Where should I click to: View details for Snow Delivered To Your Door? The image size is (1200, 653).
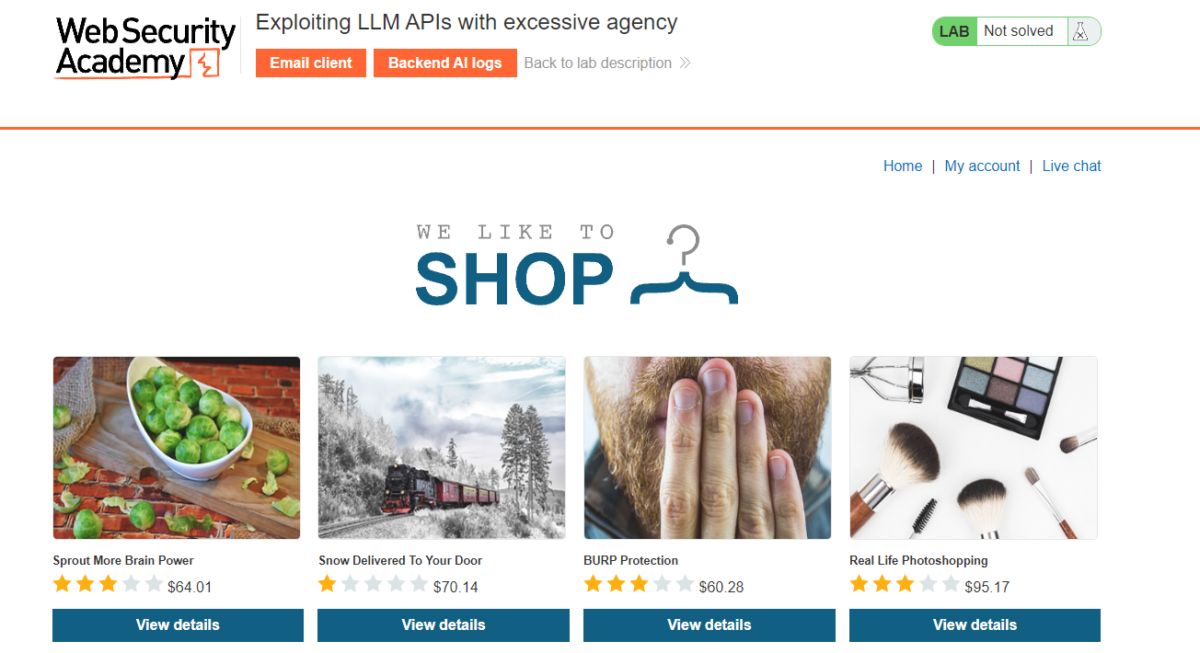tap(443, 625)
